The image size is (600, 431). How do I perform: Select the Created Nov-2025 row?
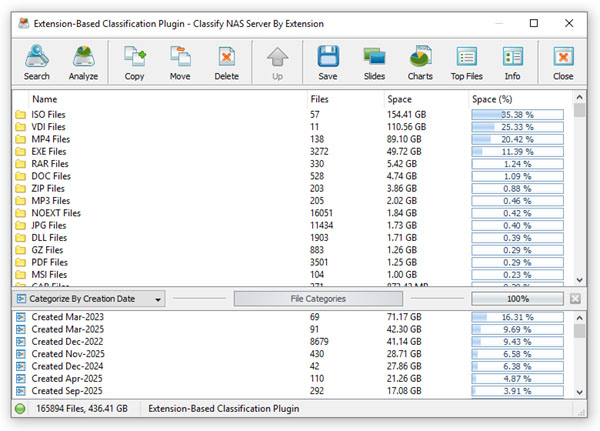click(293, 354)
